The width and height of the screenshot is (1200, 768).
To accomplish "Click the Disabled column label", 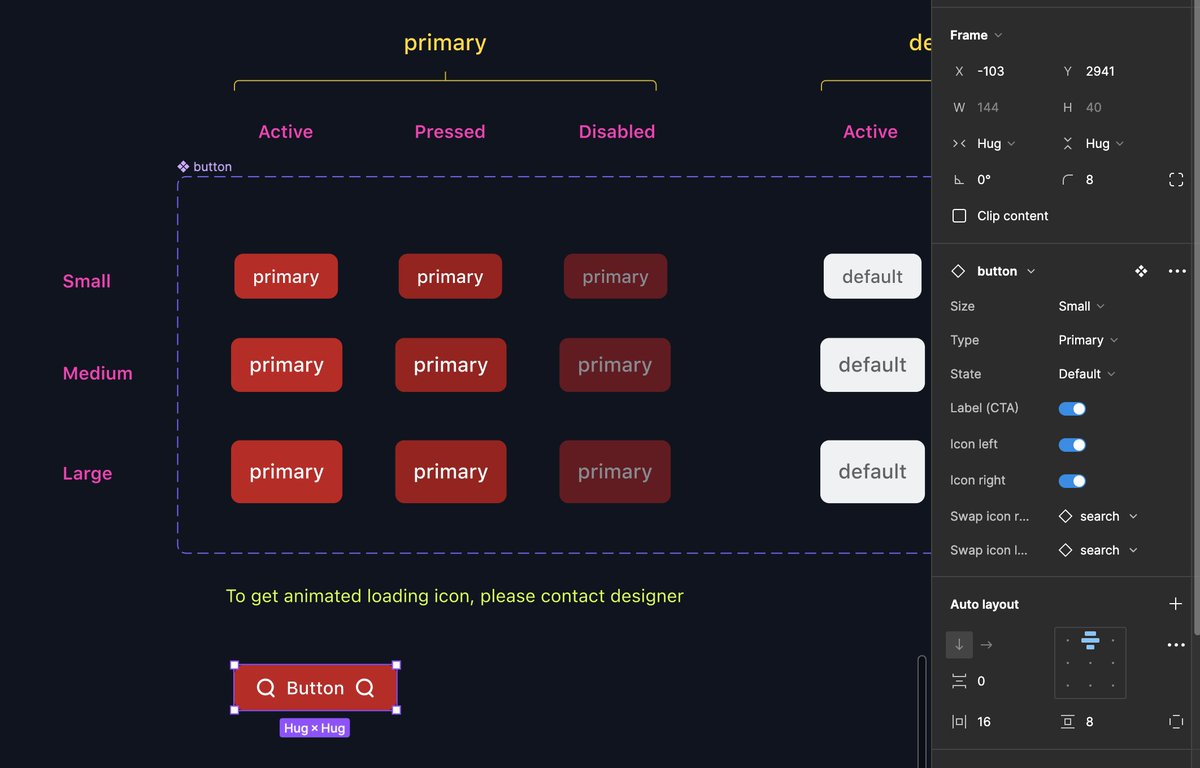I will point(617,132).
